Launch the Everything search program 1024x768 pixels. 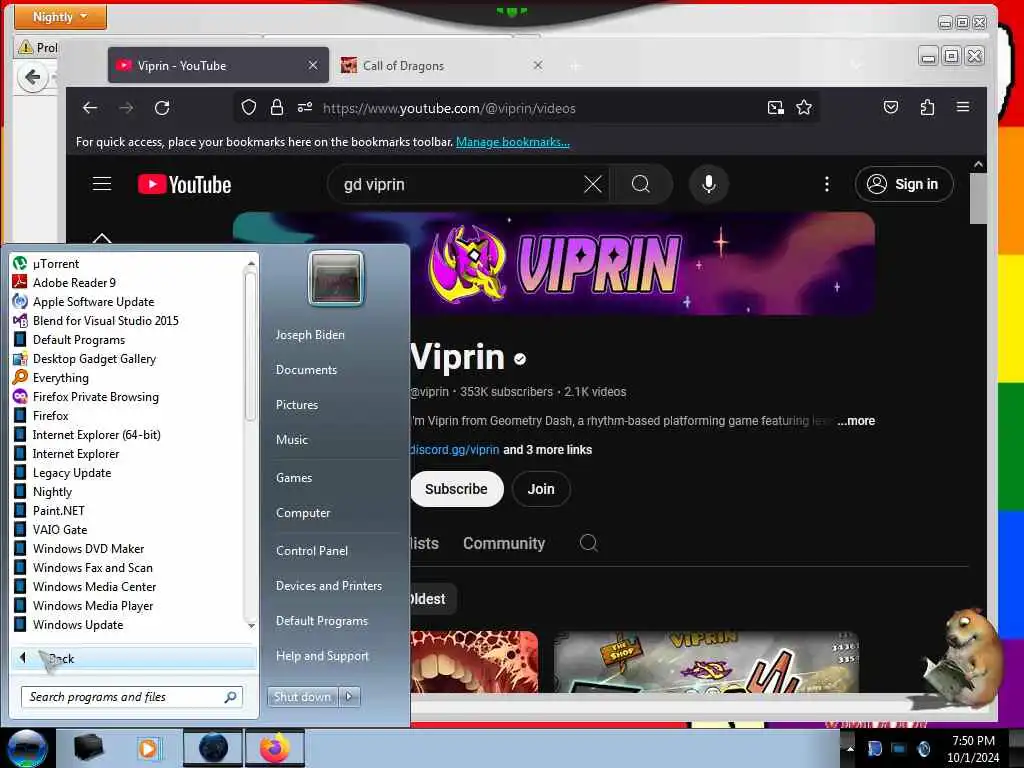[x=61, y=377]
